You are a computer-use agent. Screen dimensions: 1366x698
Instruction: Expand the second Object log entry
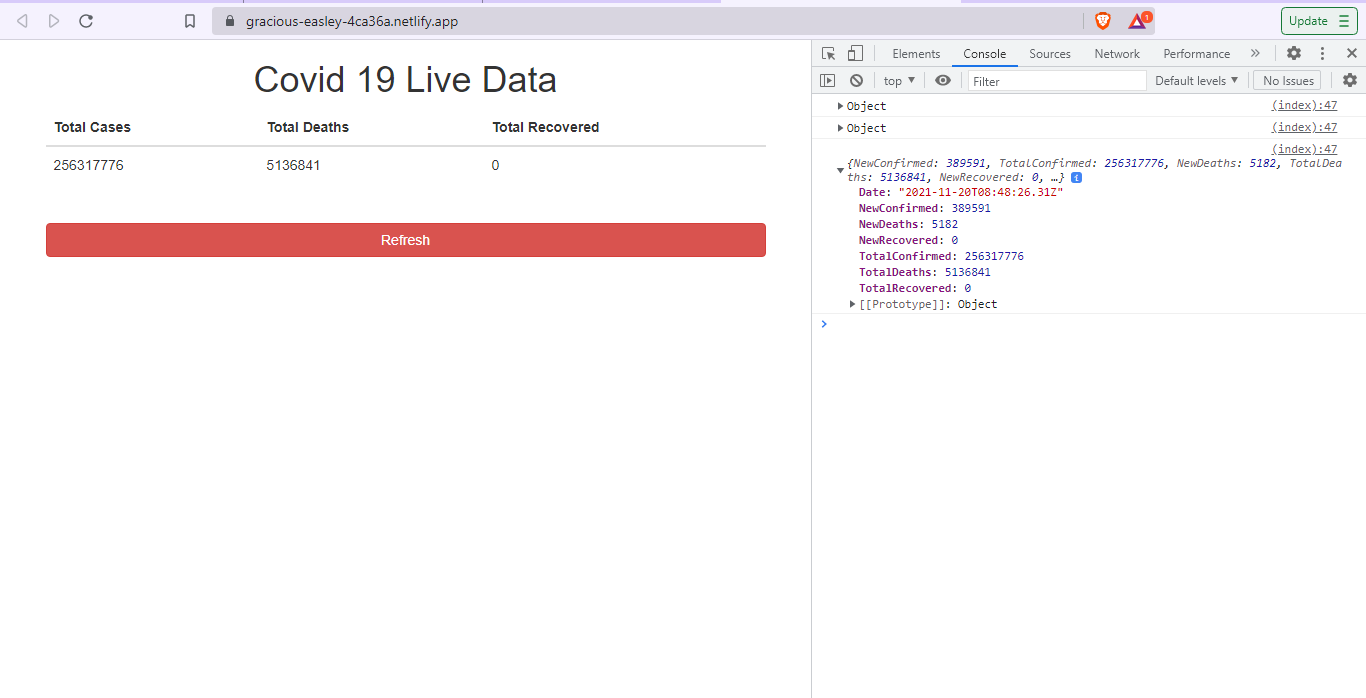[x=841, y=128]
